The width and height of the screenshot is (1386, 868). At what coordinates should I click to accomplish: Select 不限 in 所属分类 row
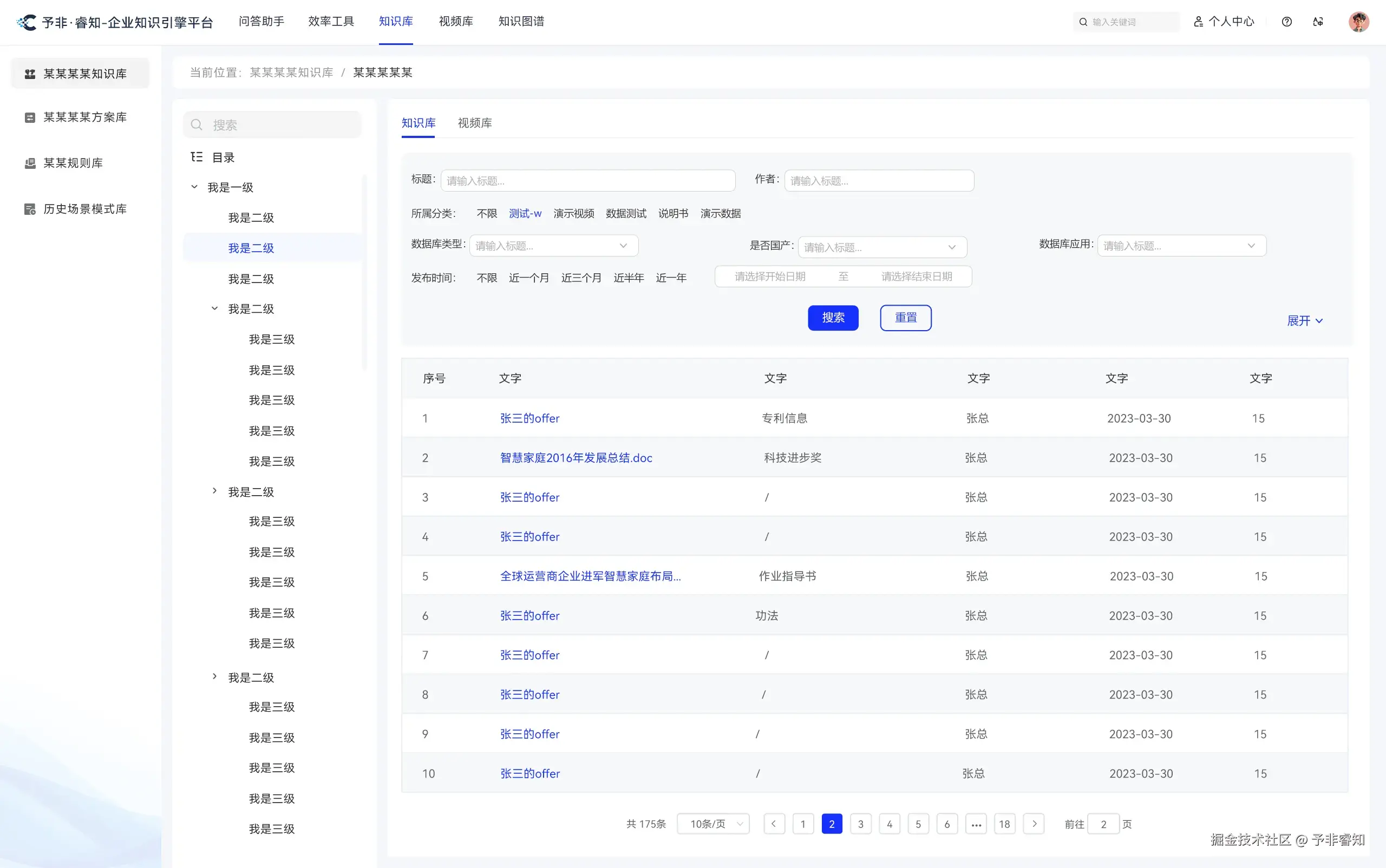click(x=487, y=214)
